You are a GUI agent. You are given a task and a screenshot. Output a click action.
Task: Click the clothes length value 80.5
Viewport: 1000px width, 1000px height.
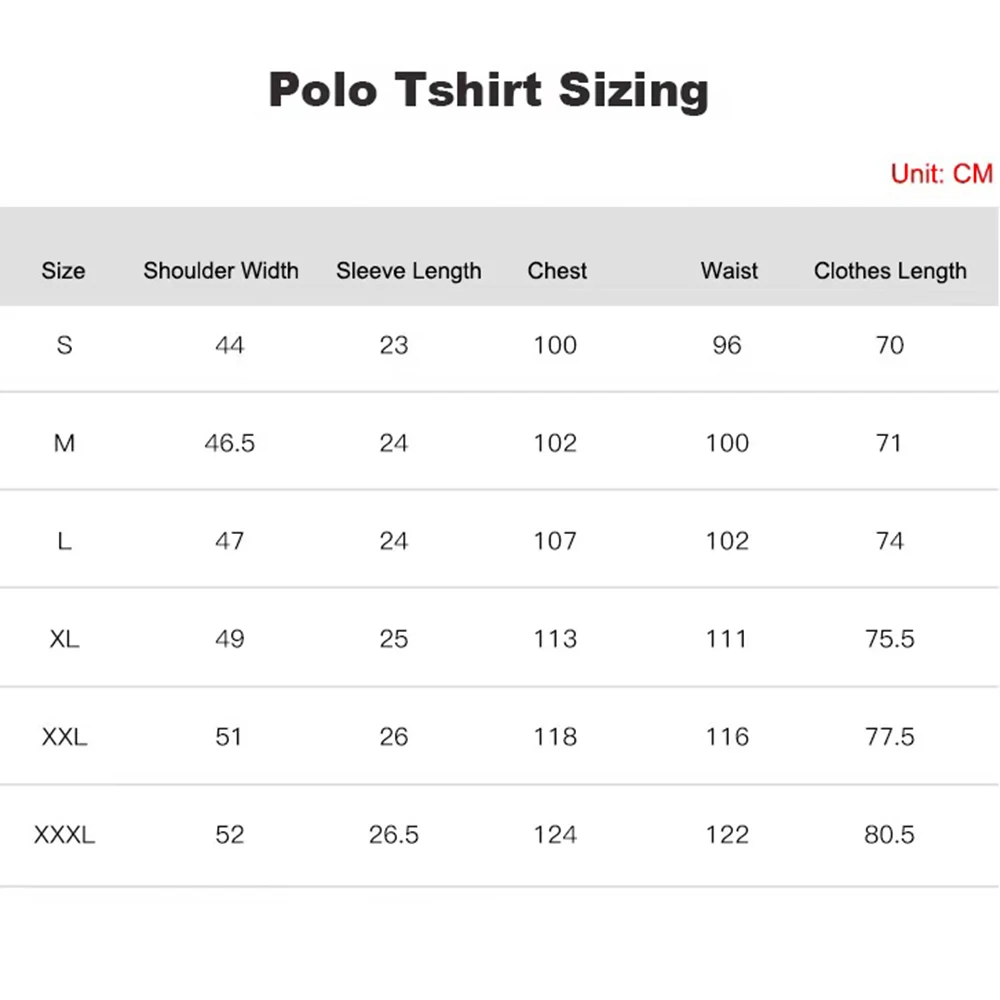click(x=889, y=835)
